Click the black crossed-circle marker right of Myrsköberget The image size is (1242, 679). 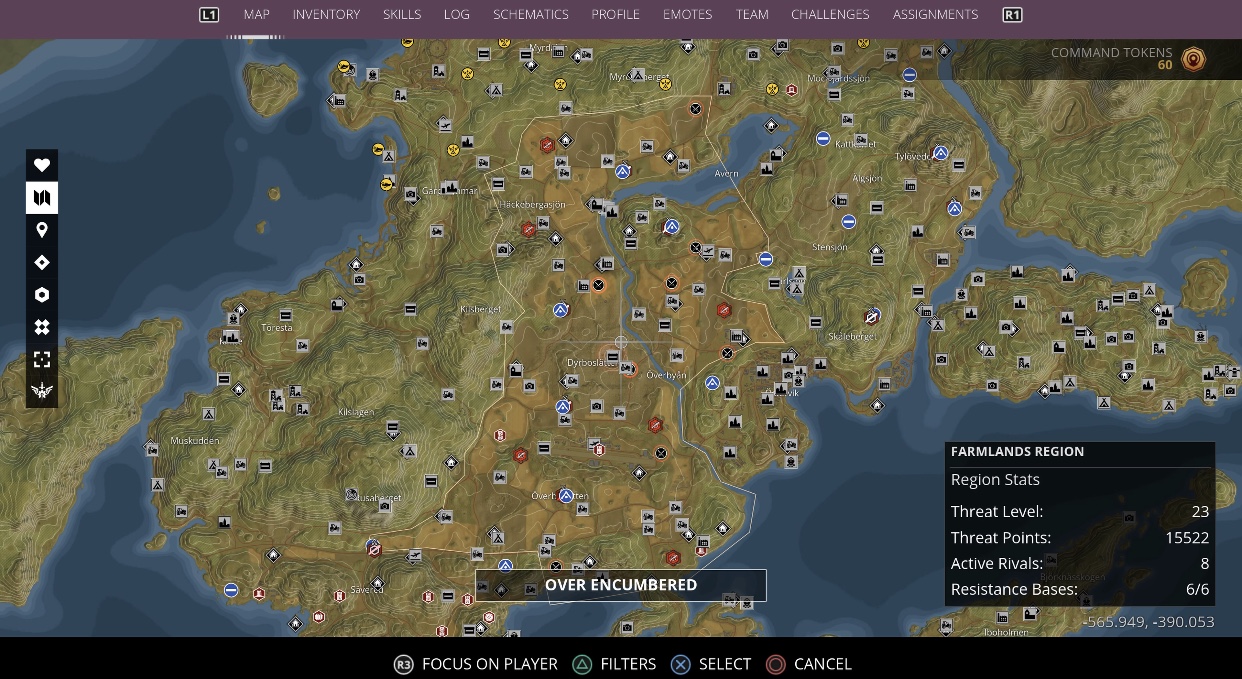[x=696, y=108]
